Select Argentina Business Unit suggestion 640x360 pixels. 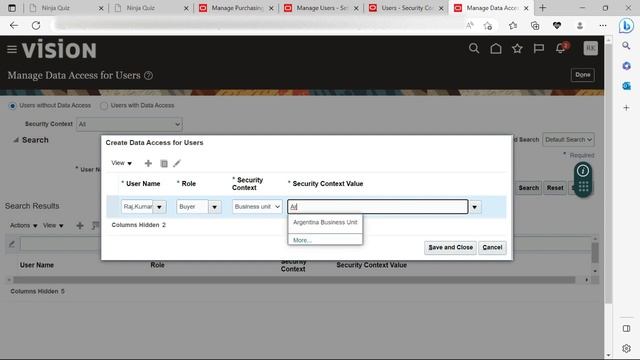click(x=325, y=222)
